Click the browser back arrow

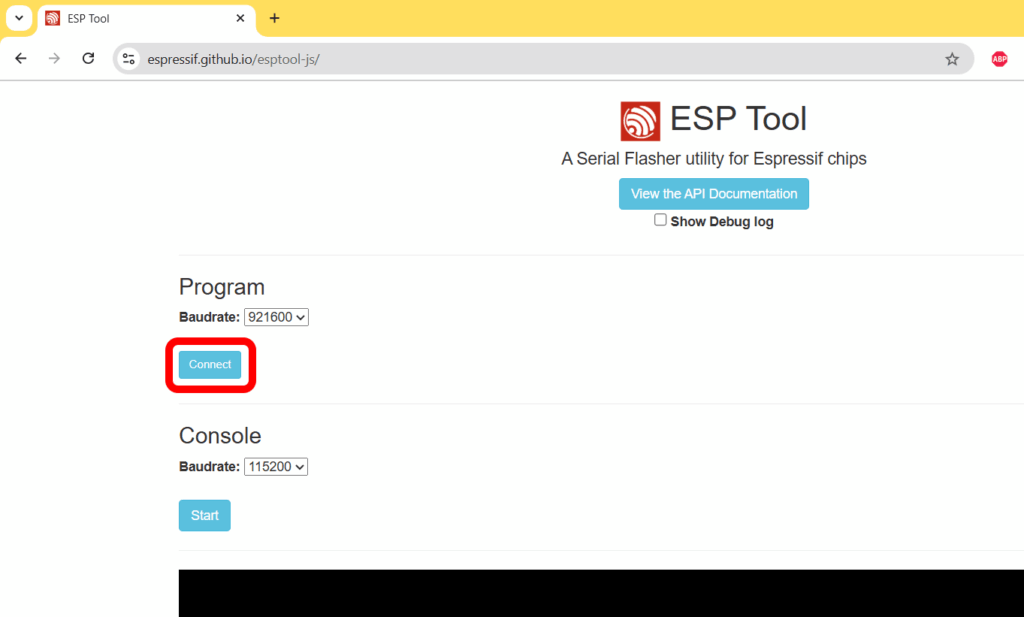(21, 59)
